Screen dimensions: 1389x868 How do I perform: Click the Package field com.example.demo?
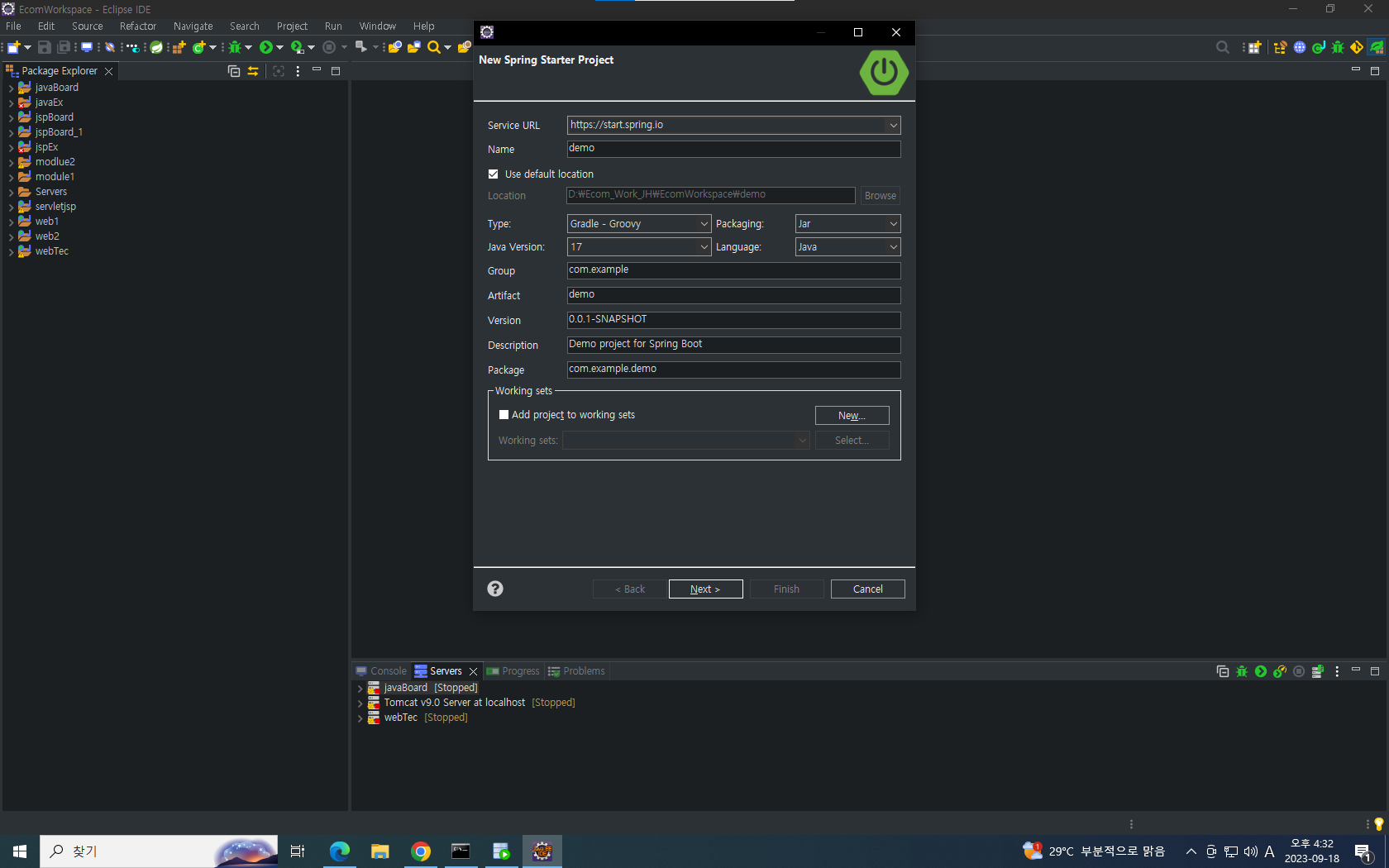pyautogui.click(x=733, y=370)
